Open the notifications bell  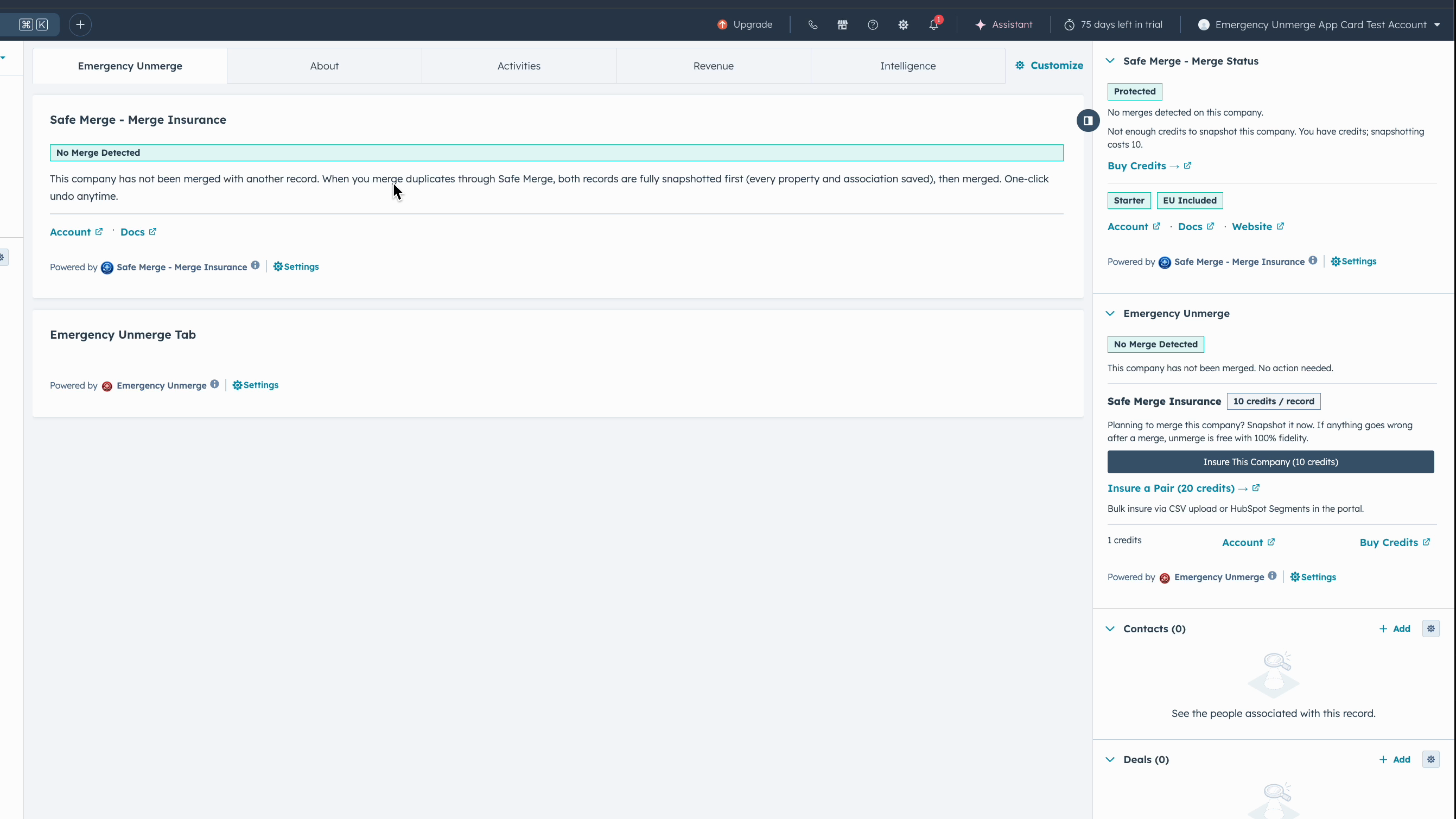coord(934,25)
